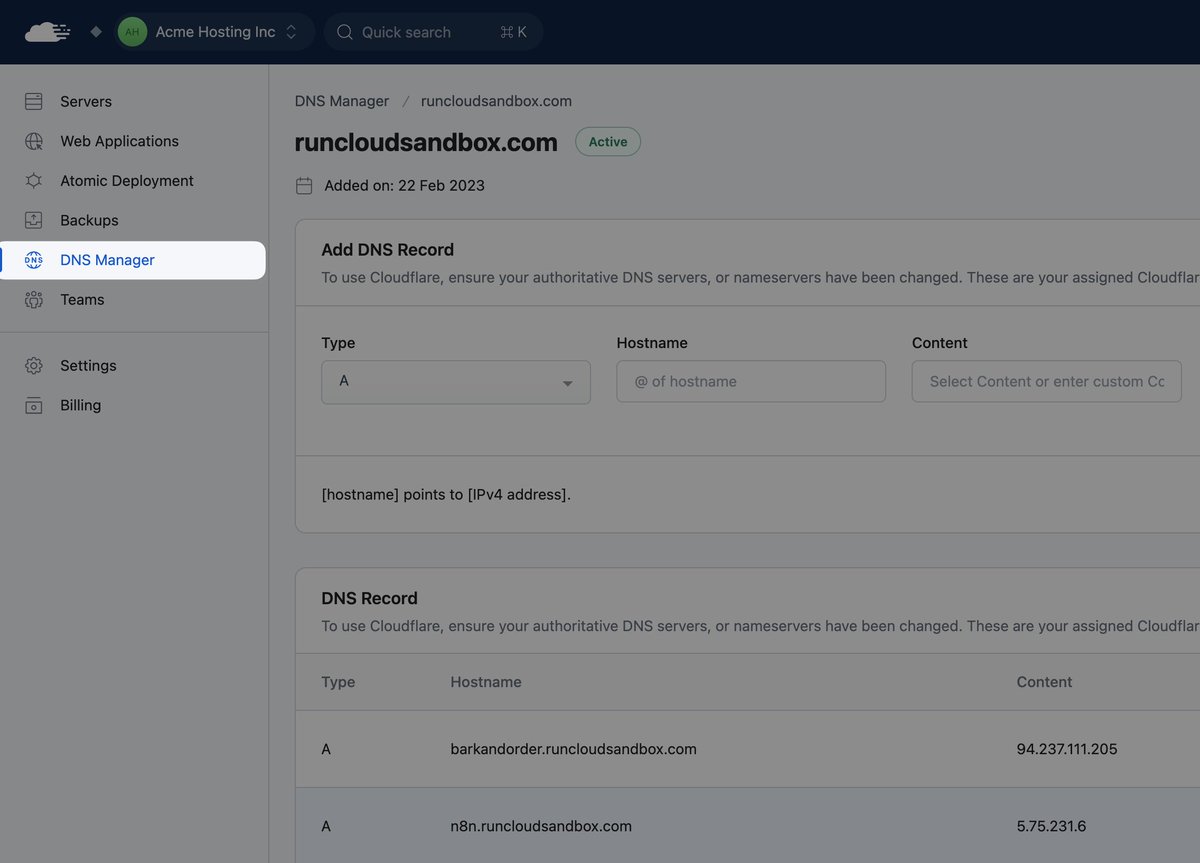This screenshot has width=1200, height=863.
Task: Click the Content column header in table
Action: tap(1044, 682)
